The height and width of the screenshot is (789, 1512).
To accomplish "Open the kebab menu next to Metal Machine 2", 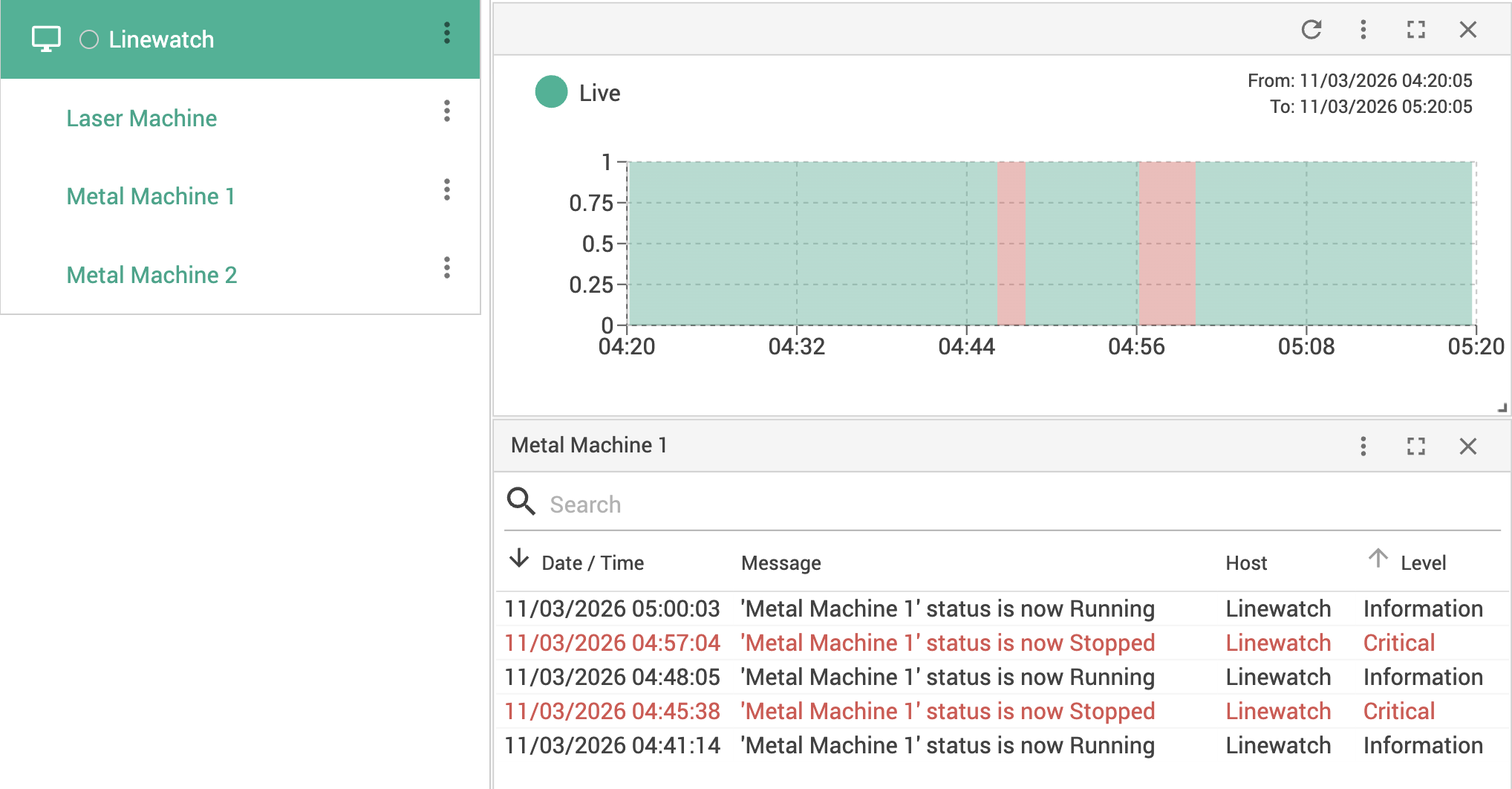I will [x=446, y=269].
